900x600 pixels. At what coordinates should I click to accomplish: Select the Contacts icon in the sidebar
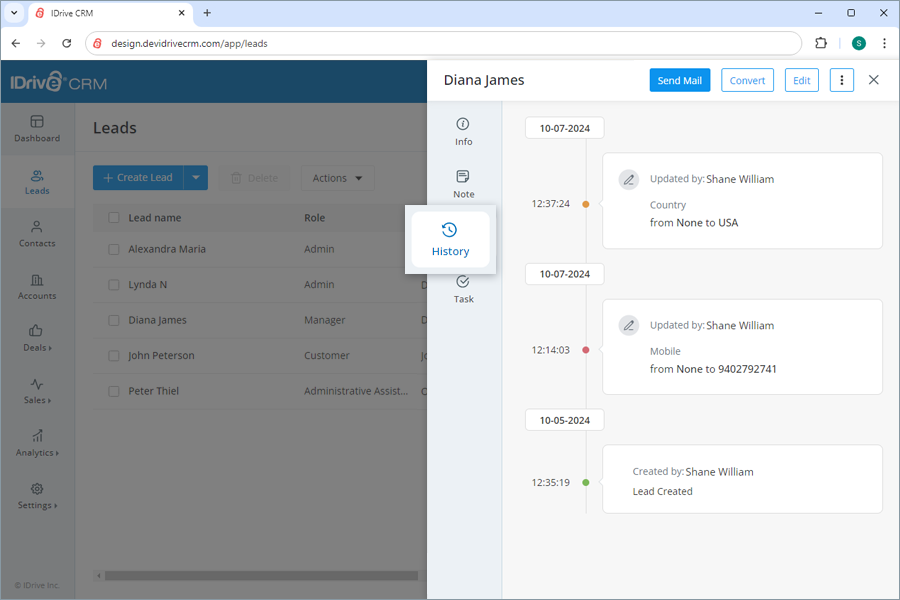coord(37,233)
